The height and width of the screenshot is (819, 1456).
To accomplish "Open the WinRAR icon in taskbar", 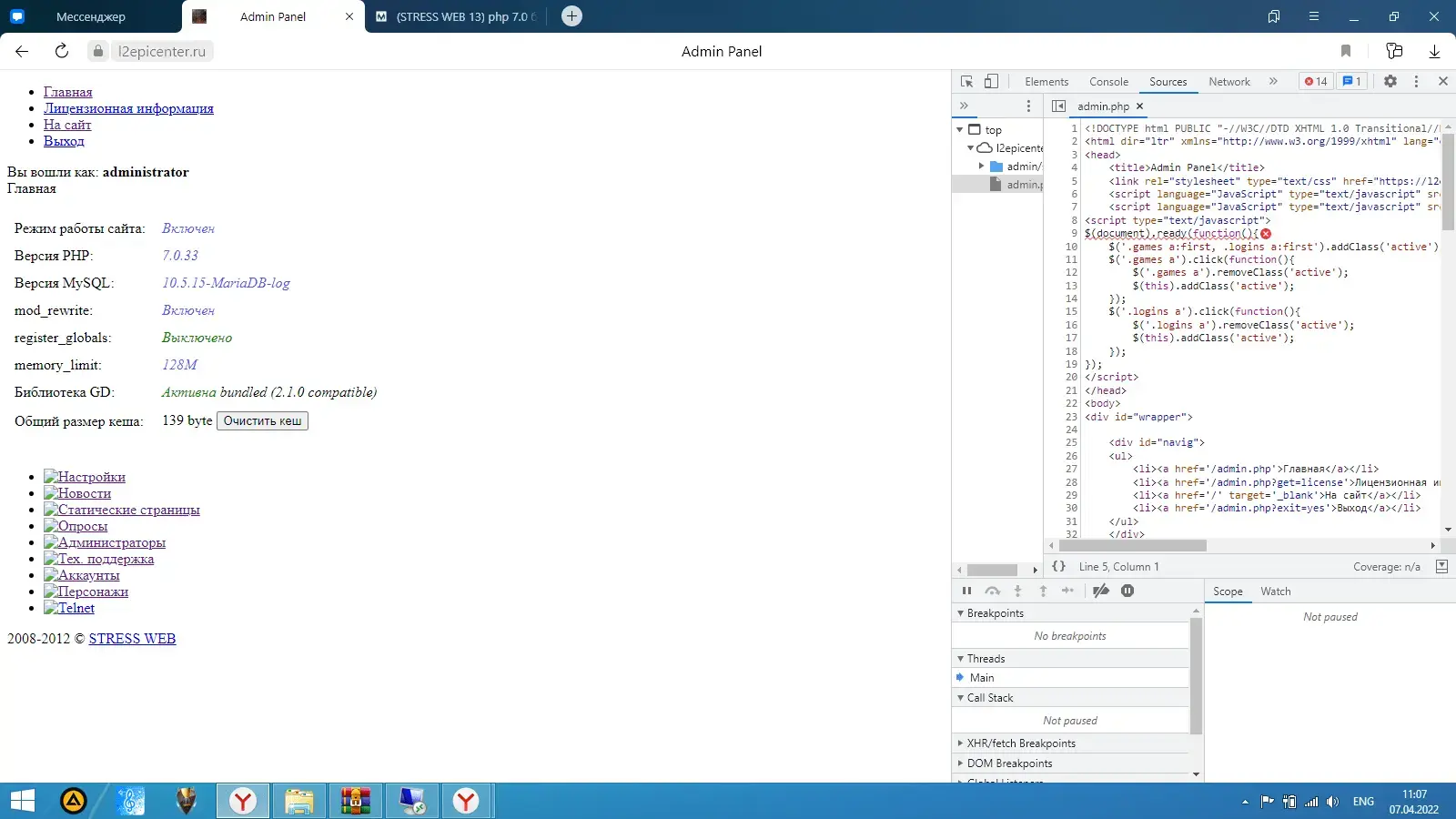I will coord(356,801).
